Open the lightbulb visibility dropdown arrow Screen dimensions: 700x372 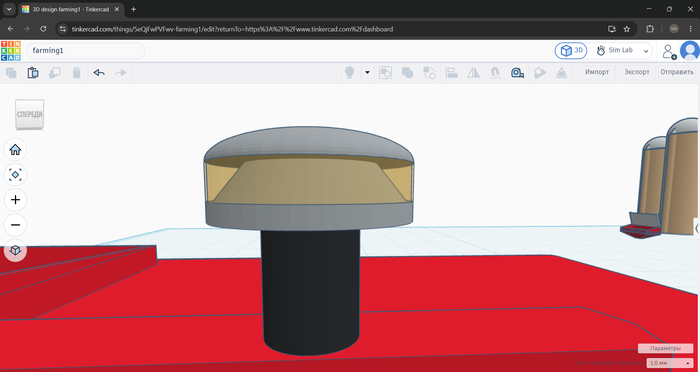367,73
